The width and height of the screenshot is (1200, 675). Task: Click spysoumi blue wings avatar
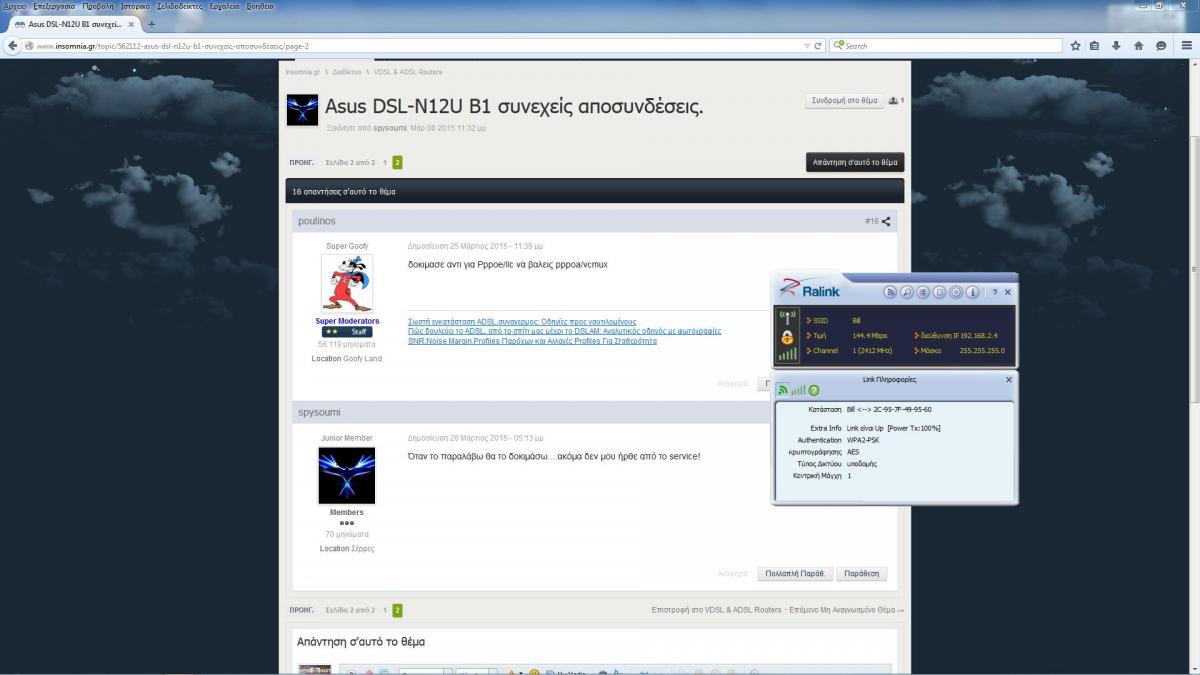point(346,475)
